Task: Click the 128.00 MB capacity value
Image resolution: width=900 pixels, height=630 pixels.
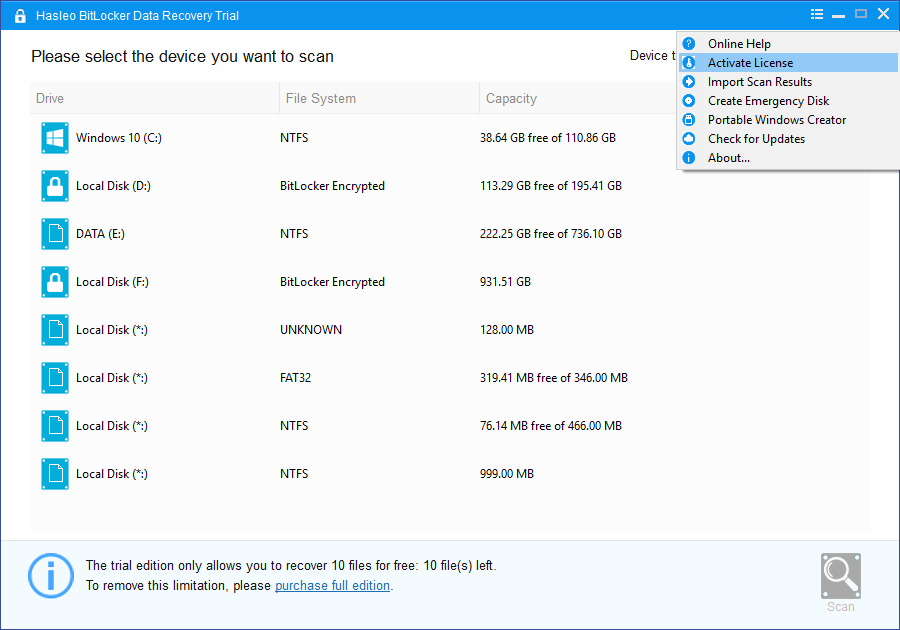Action: point(507,330)
